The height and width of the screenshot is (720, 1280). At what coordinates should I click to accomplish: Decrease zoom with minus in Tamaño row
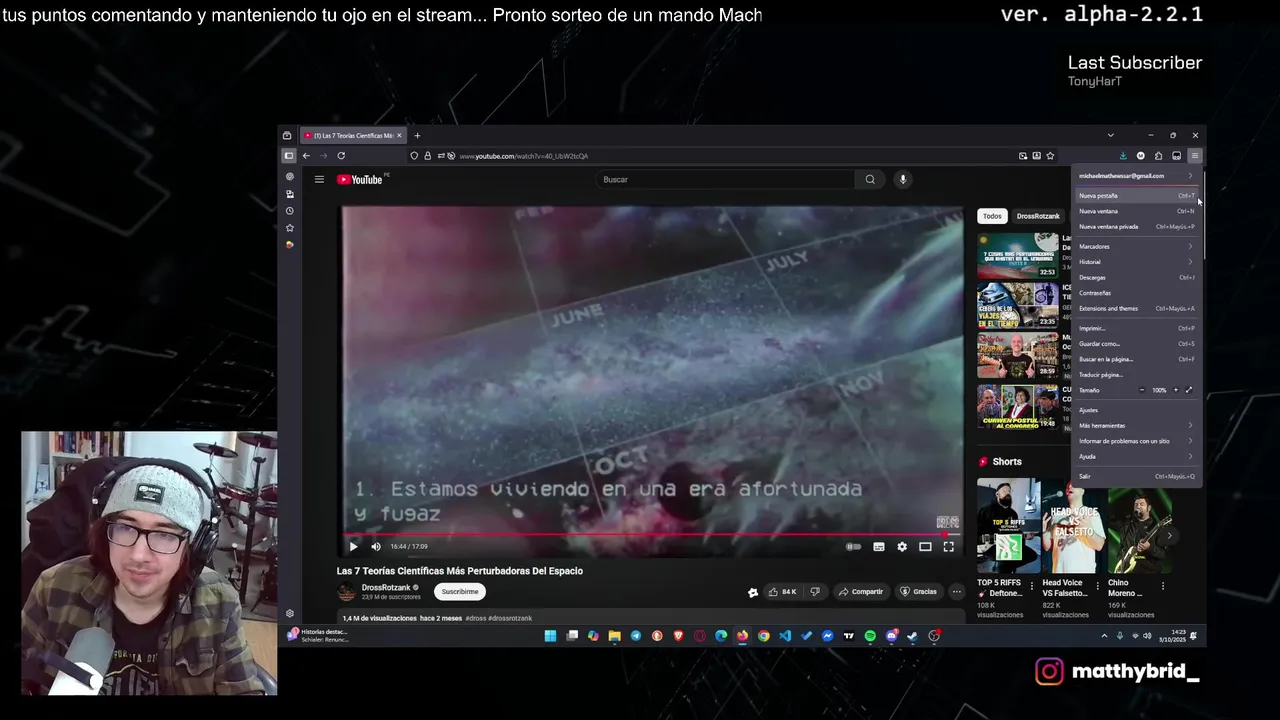tap(1142, 390)
